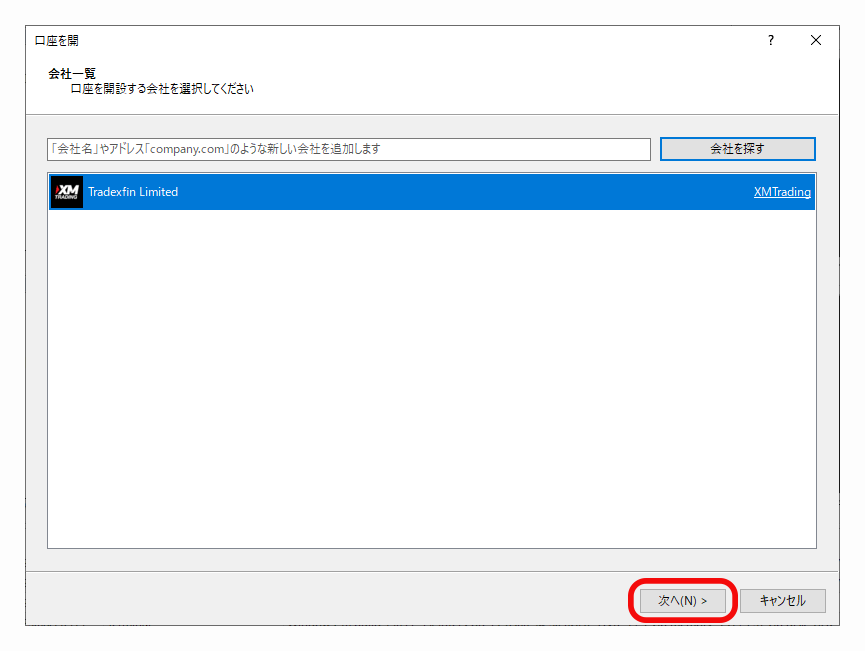865x651 pixels.
Task: Click the 会社を探す button
Action: 738,149
